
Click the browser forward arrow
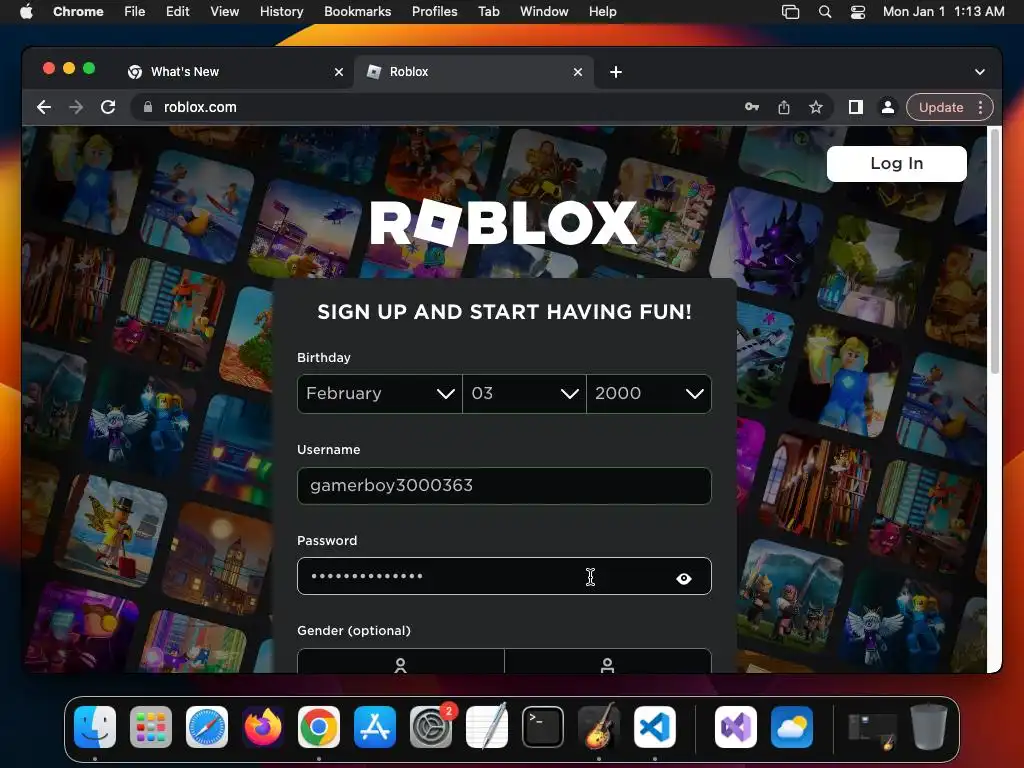[x=76, y=107]
